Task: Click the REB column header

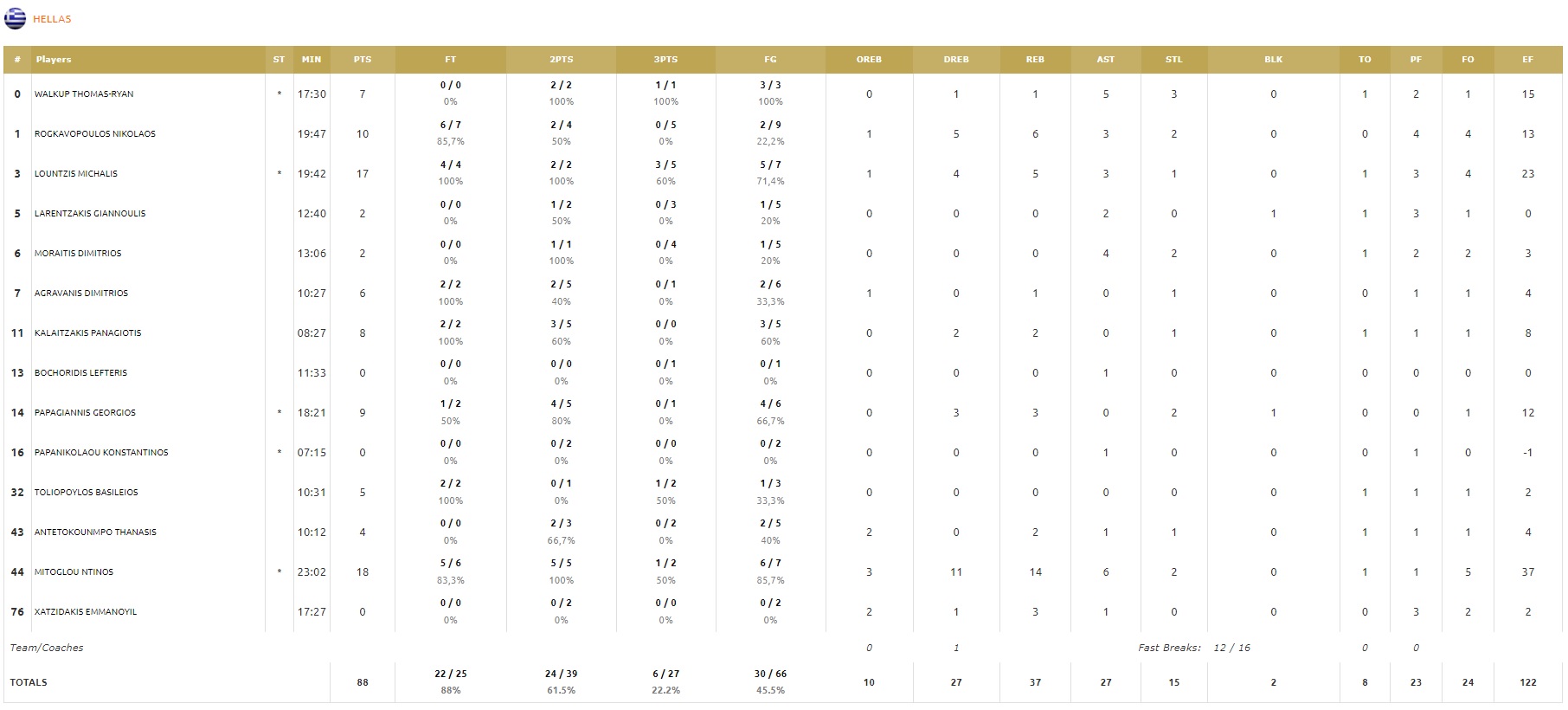Action: click(1035, 60)
